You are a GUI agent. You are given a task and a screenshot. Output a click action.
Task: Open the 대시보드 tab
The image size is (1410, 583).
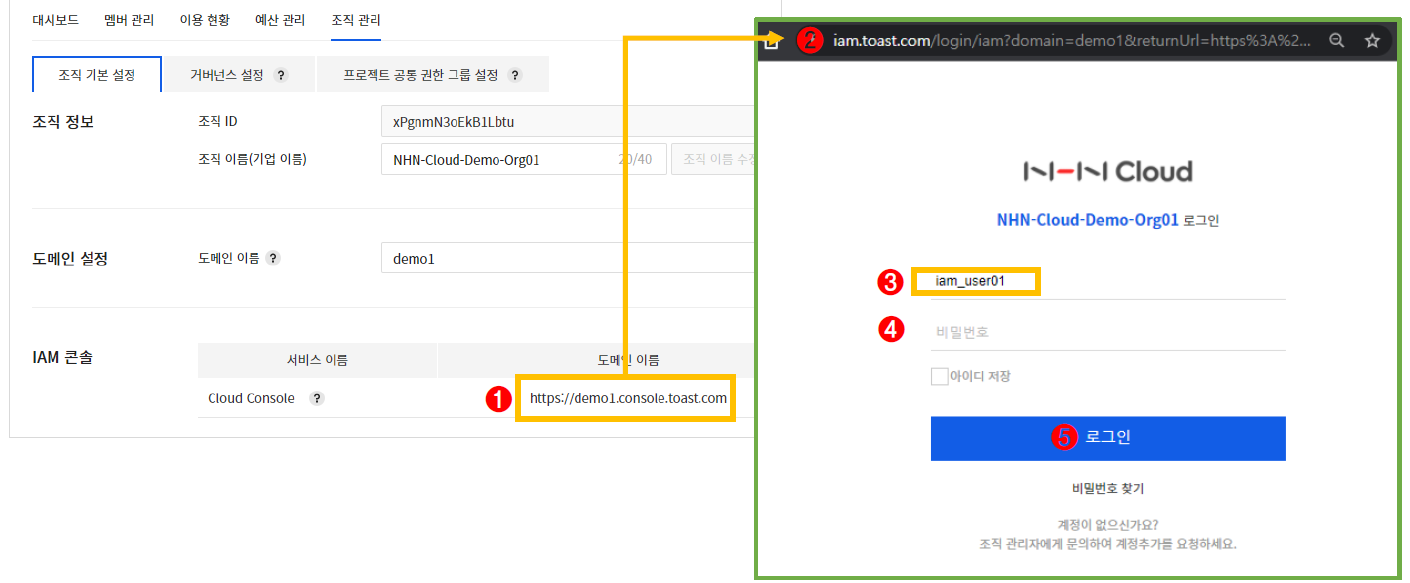(x=56, y=20)
